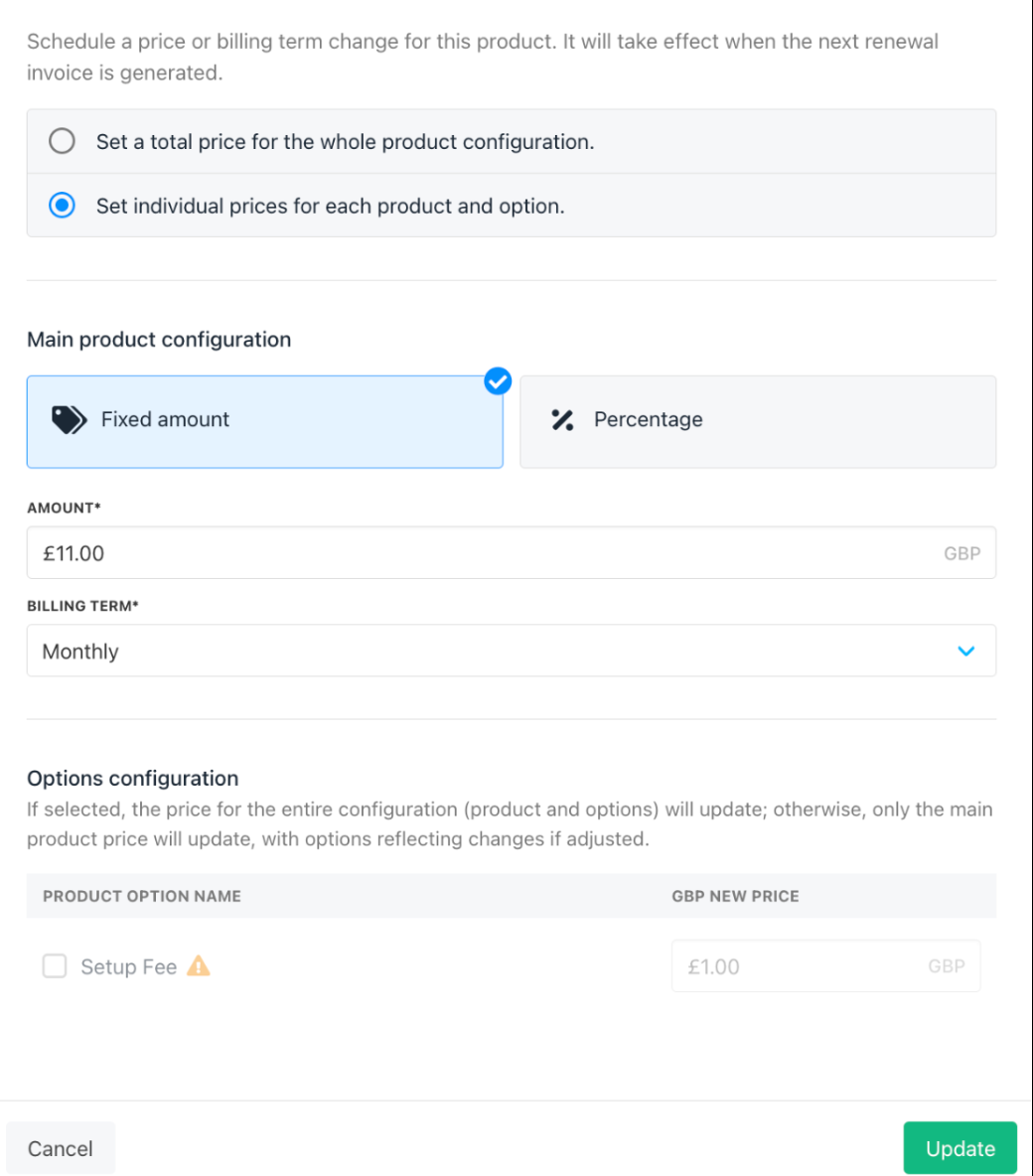The width and height of the screenshot is (1033, 1176).
Task: Click the Cancel button
Action: coord(60,1148)
